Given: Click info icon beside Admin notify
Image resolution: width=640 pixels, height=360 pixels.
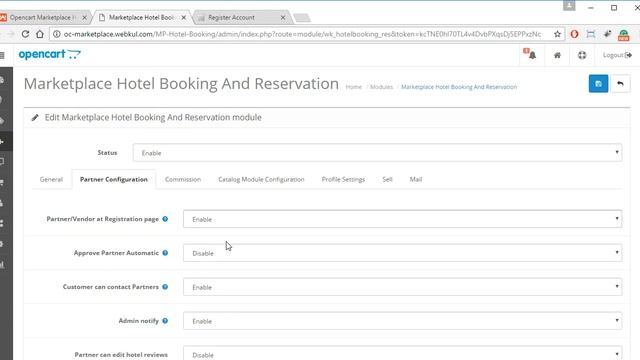Looking at the screenshot, I should (165, 320).
